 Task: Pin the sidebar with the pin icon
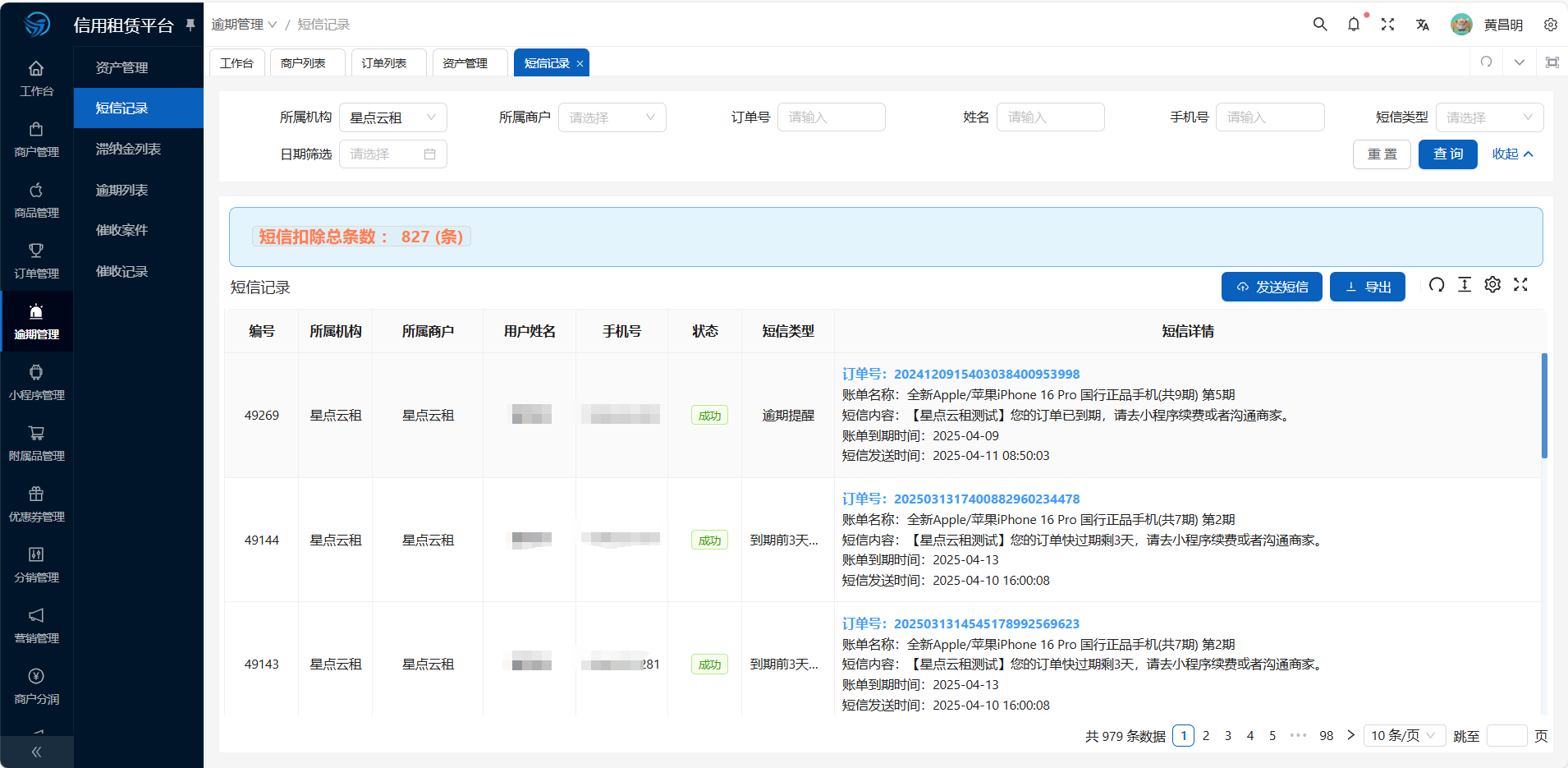(190, 25)
